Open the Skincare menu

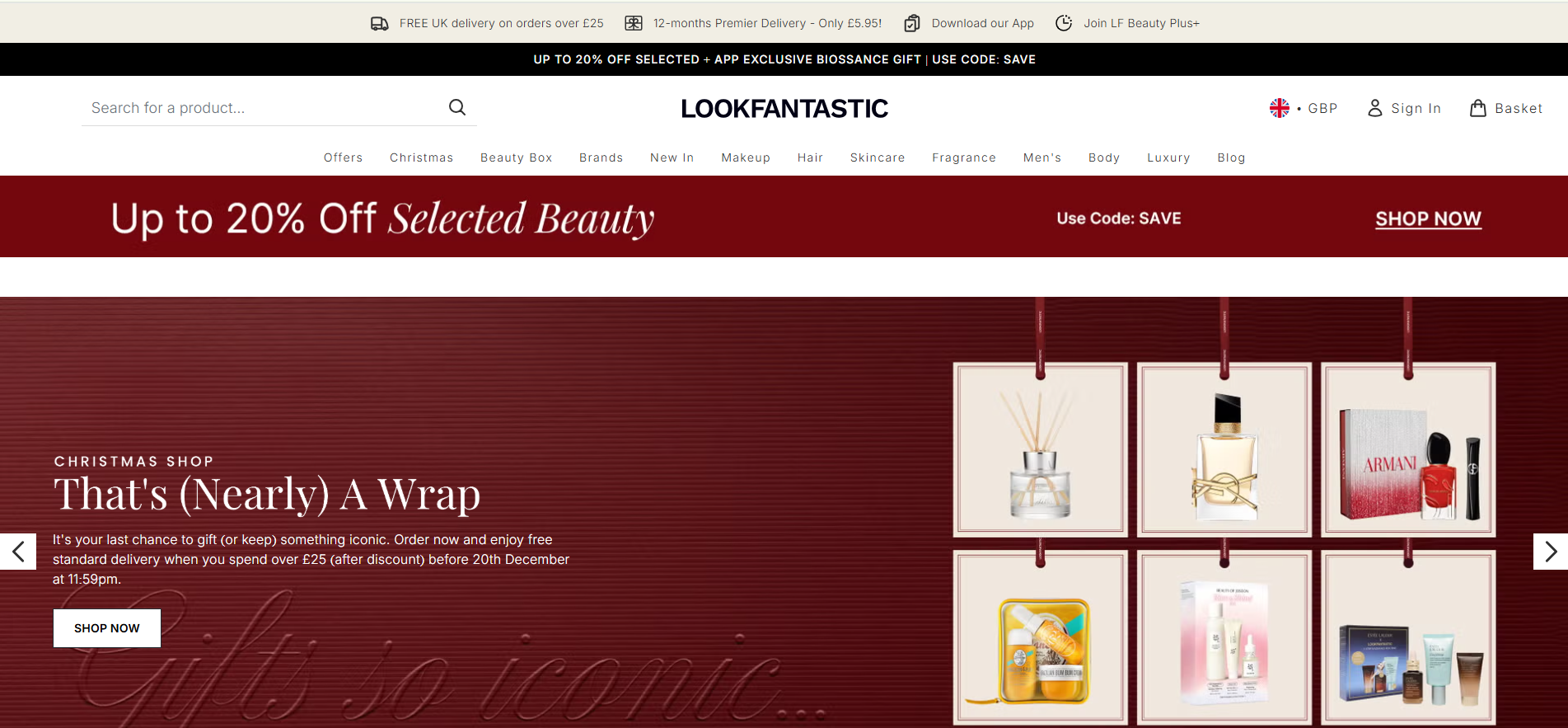[877, 157]
